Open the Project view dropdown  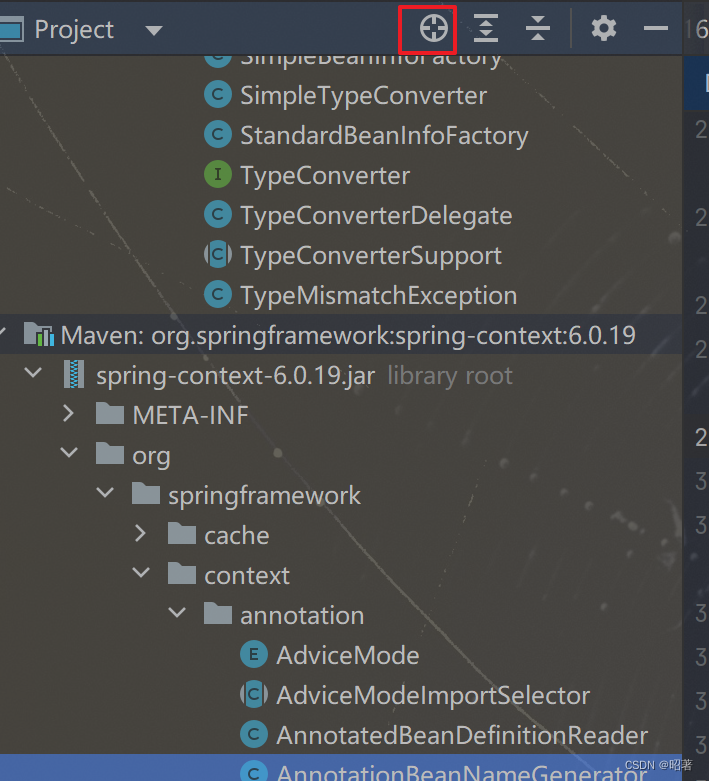[x=153, y=30]
